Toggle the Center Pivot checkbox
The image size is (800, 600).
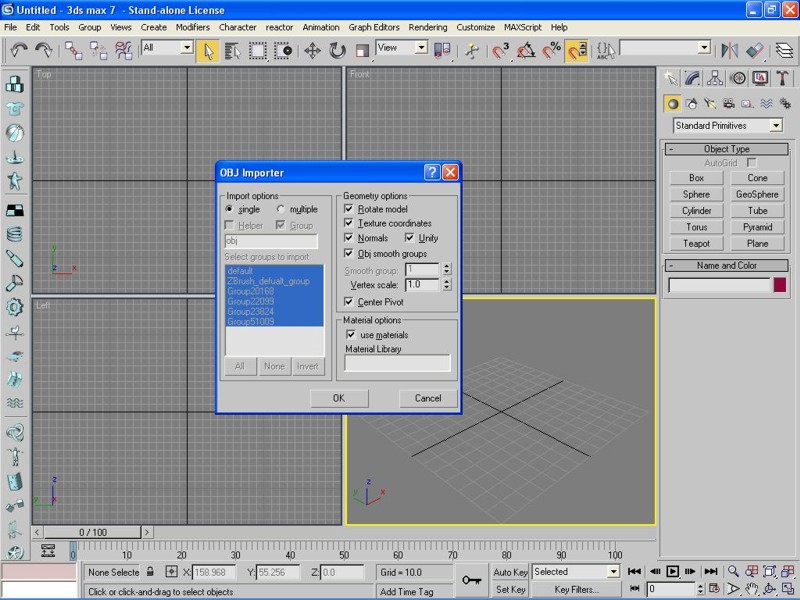click(348, 302)
